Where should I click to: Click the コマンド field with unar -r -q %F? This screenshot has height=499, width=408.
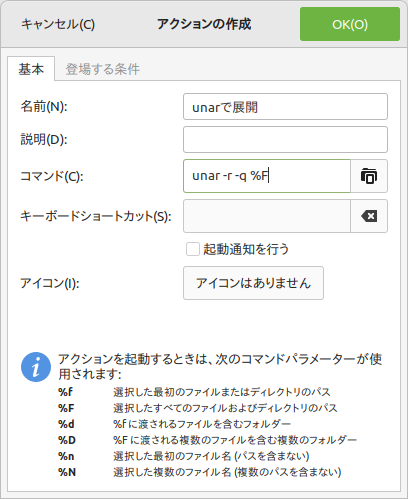pyautogui.click(x=267, y=176)
